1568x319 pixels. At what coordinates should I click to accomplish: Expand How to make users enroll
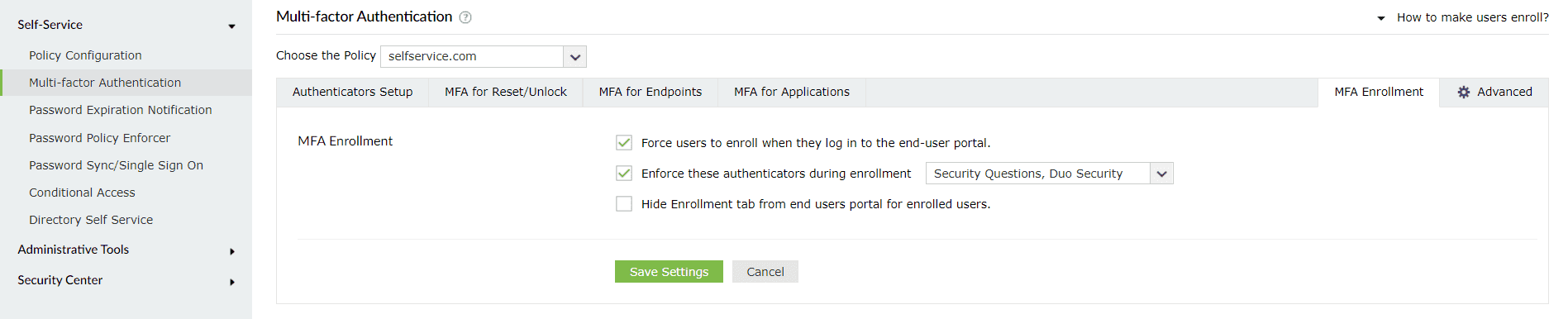(1463, 17)
